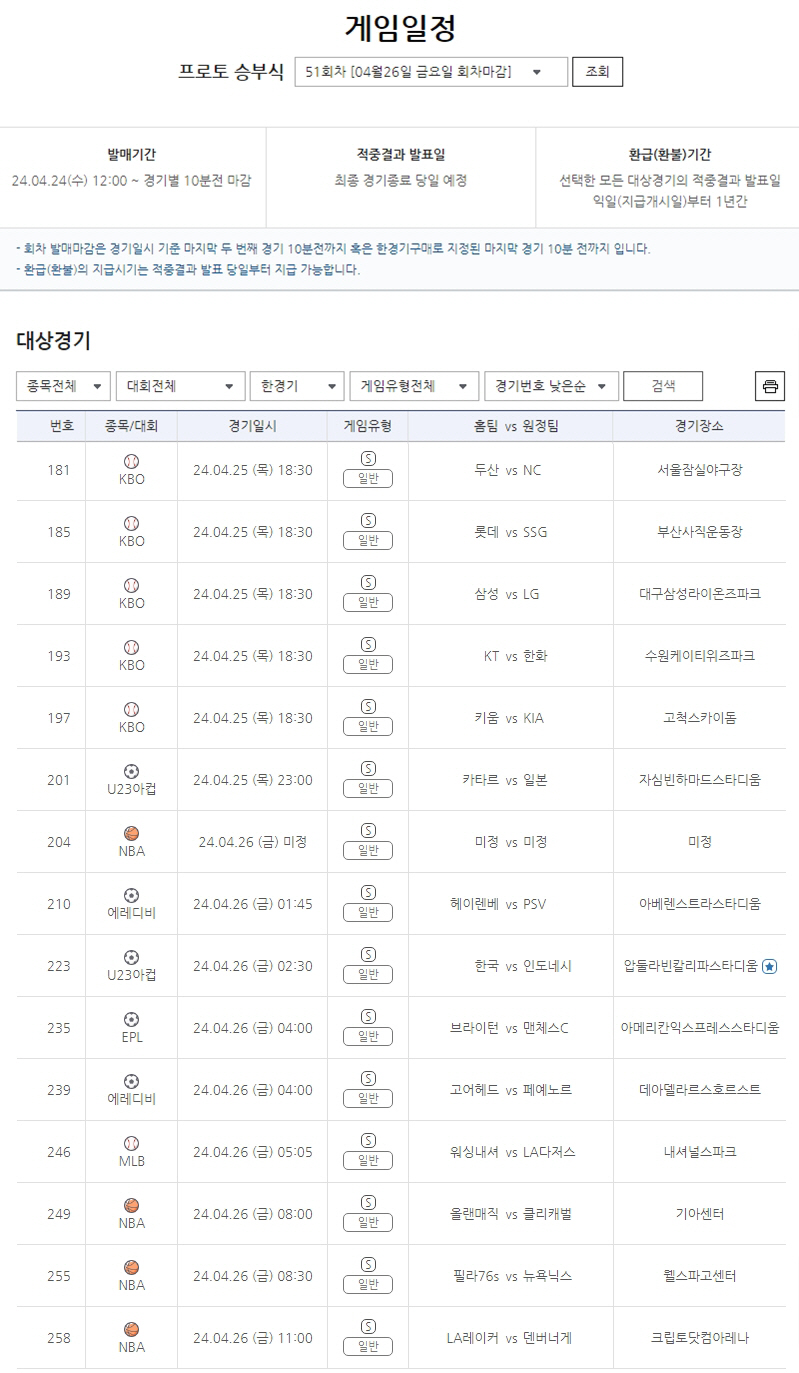Click the 게임유형 column header
The height and width of the screenshot is (1373, 799).
pos(368,426)
